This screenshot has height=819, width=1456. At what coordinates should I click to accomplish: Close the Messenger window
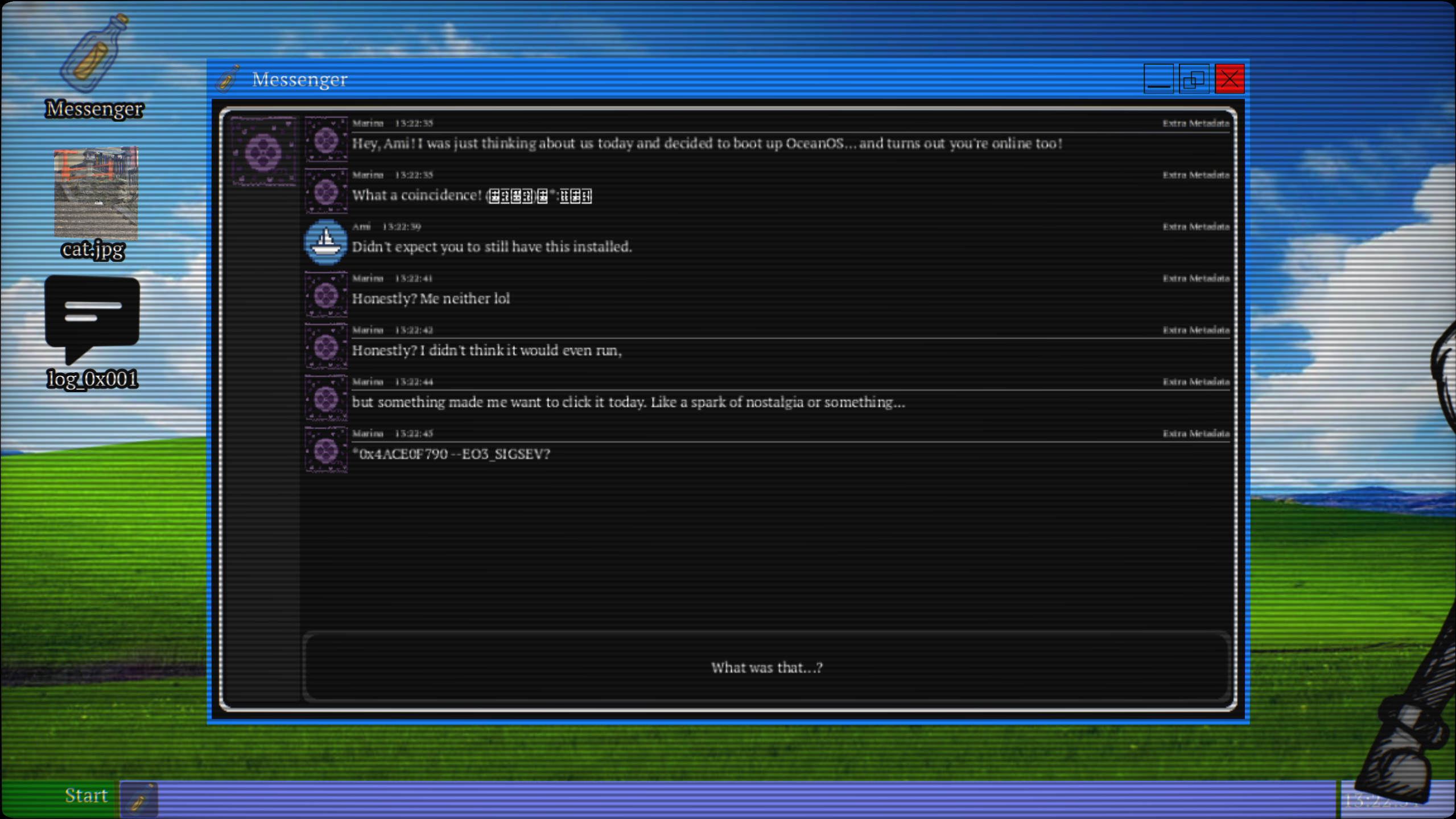click(x=1229, y=79)
